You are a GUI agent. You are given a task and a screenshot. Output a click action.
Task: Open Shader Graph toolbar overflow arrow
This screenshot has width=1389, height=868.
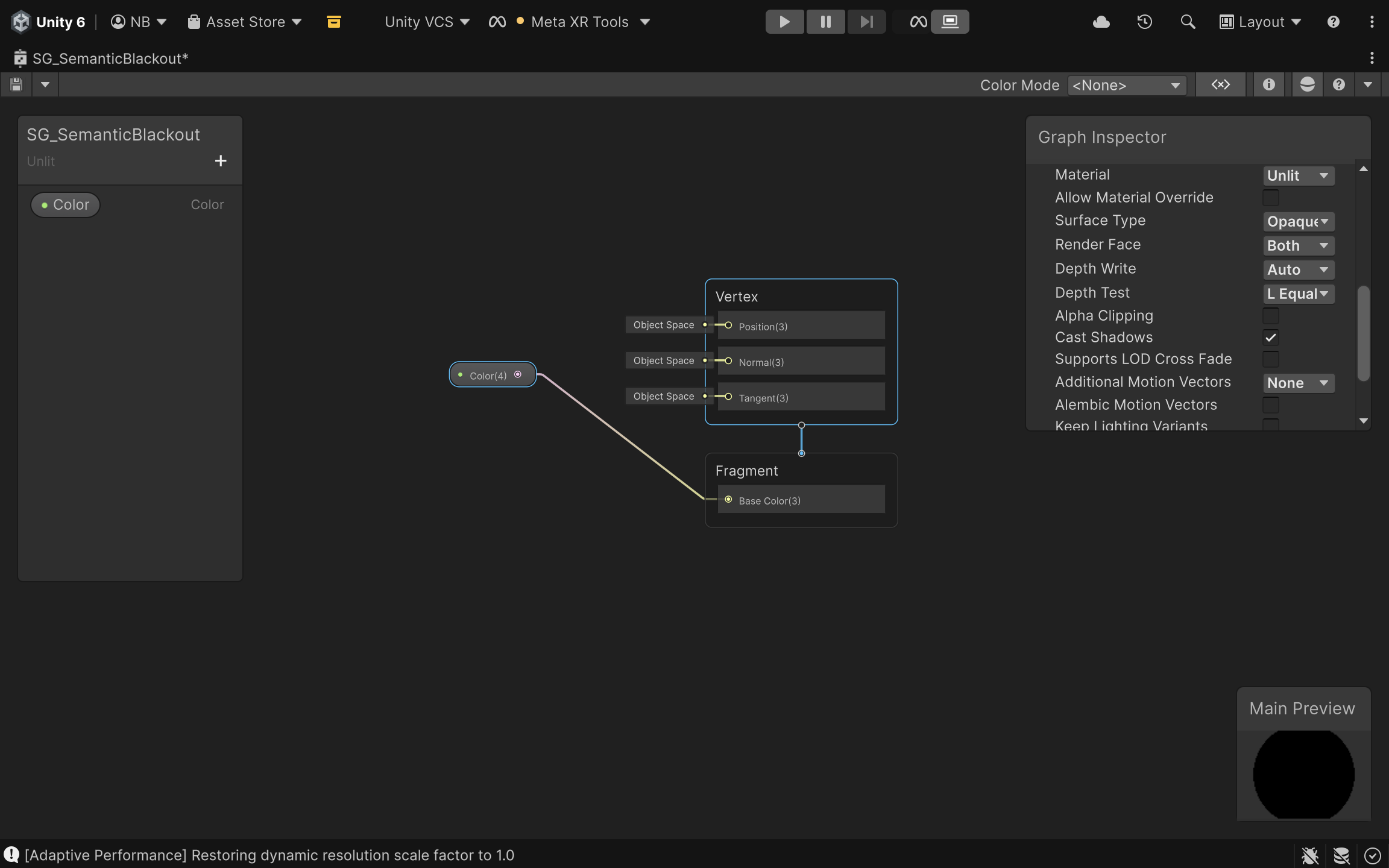(x=1368, y=84)
